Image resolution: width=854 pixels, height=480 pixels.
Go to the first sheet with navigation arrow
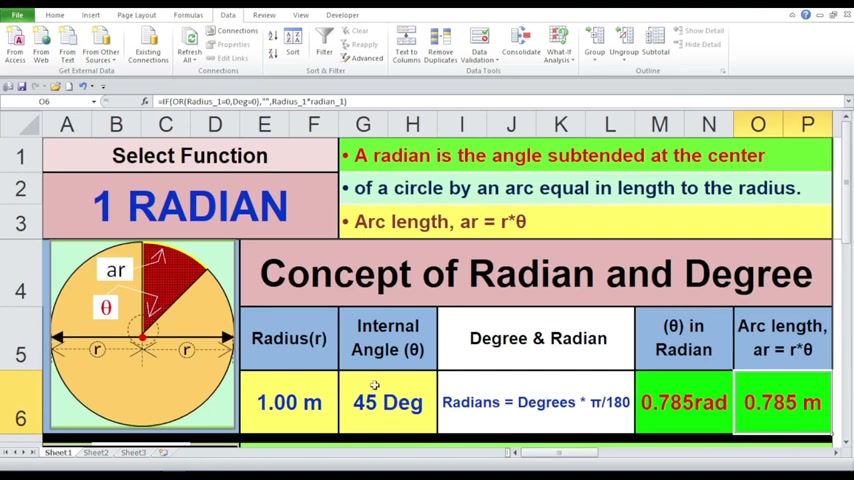[5, 452]
